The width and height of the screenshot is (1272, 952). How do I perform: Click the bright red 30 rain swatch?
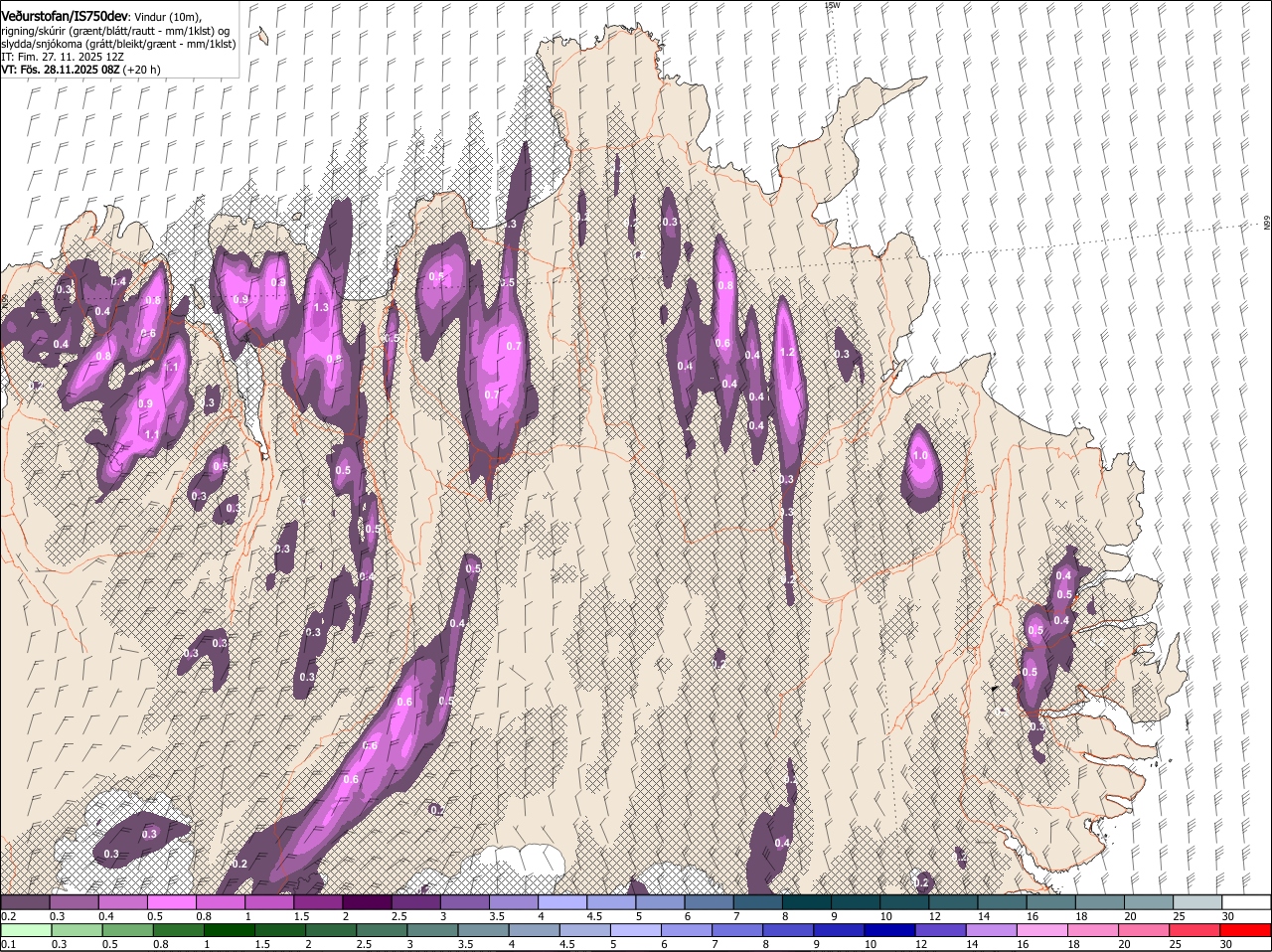pos(1246,930)
